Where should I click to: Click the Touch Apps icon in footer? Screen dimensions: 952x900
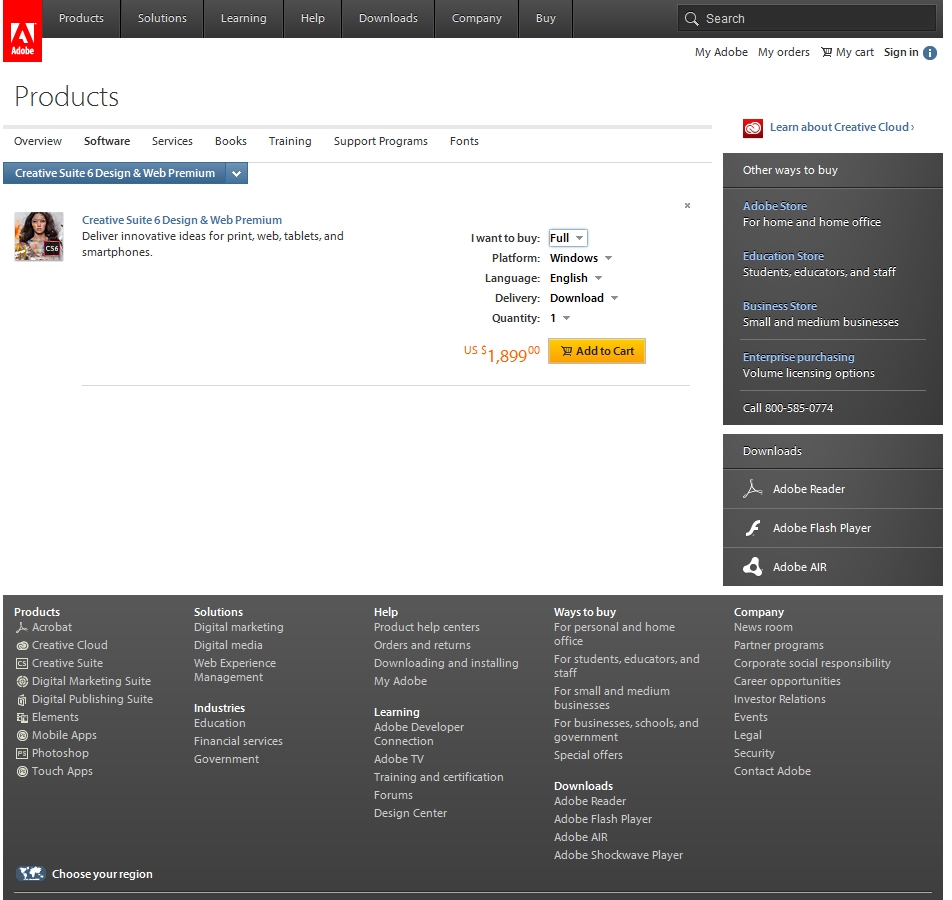click(x=22, y=771)
